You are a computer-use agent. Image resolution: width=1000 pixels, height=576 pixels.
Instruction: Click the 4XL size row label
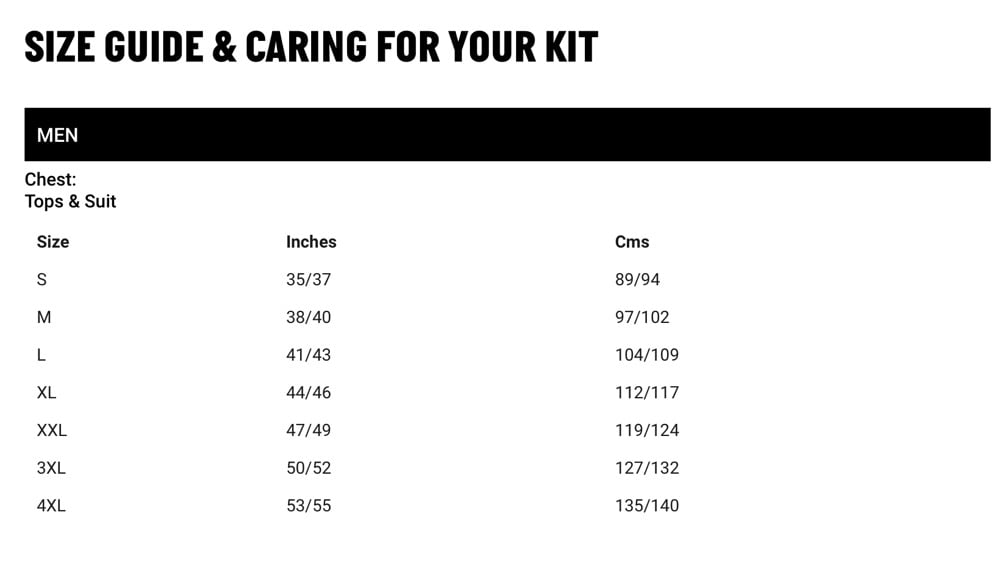(x=51, y=506)
